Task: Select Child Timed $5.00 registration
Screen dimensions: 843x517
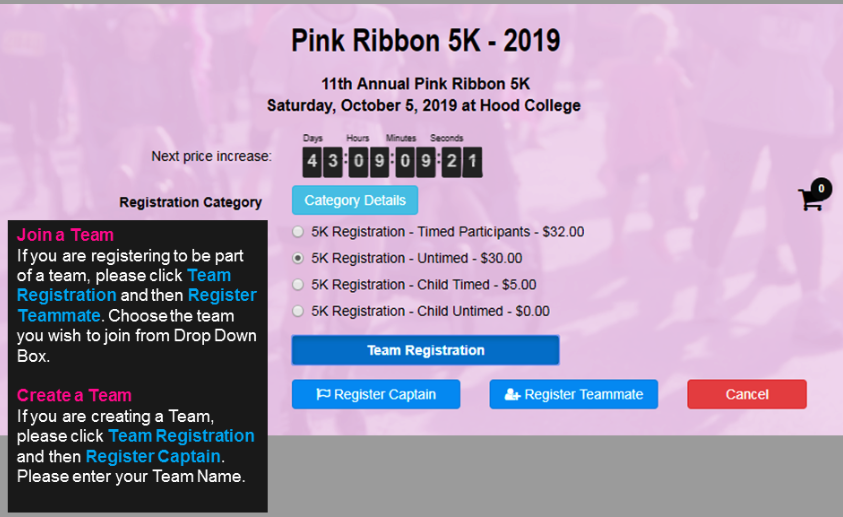Action: coord(298,285)
